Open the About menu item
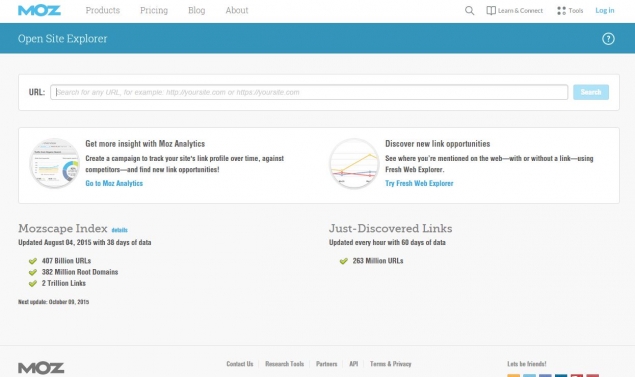This screenshot has width=635, height=377. coord(237,11)
